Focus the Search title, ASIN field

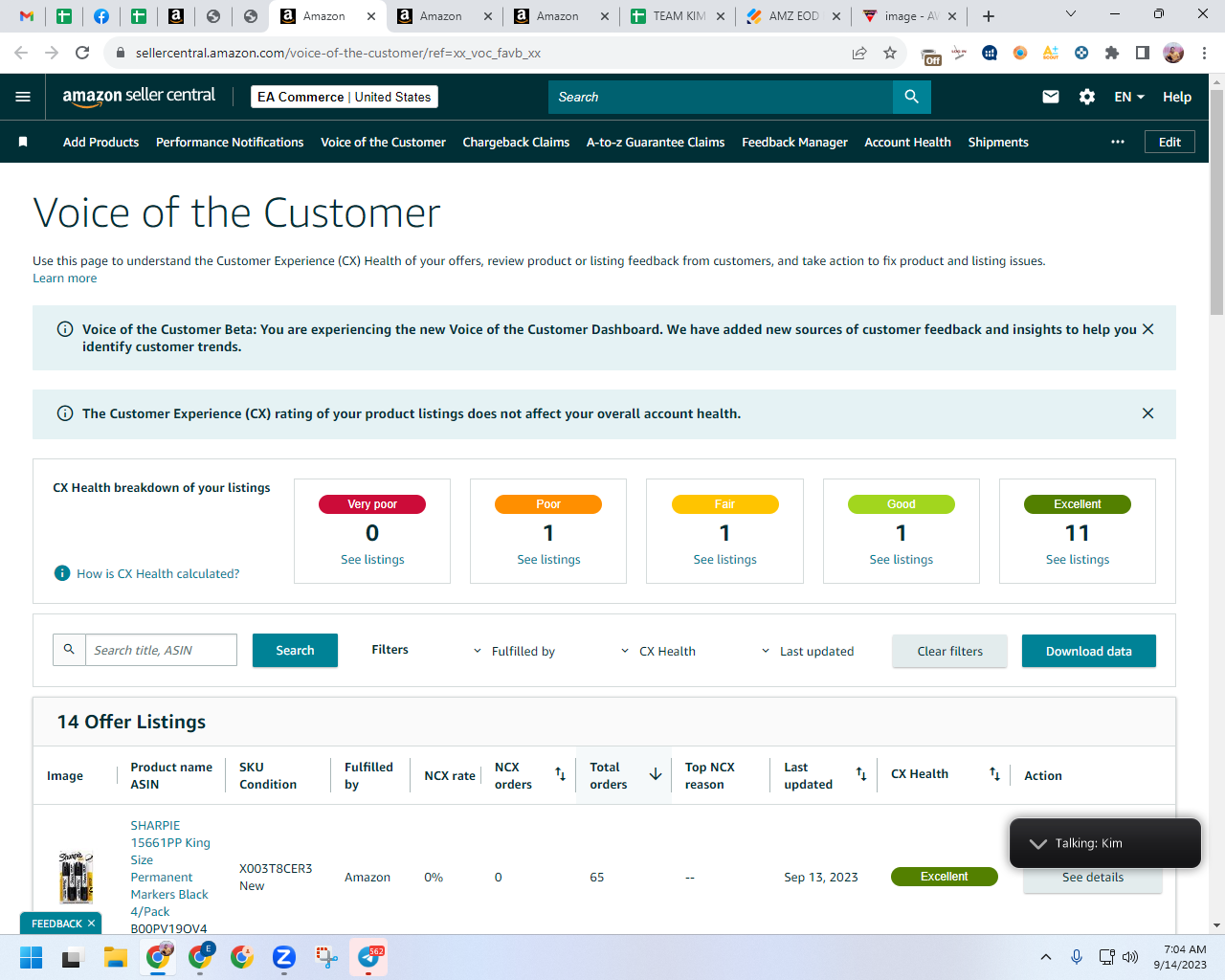click(161, 650)
